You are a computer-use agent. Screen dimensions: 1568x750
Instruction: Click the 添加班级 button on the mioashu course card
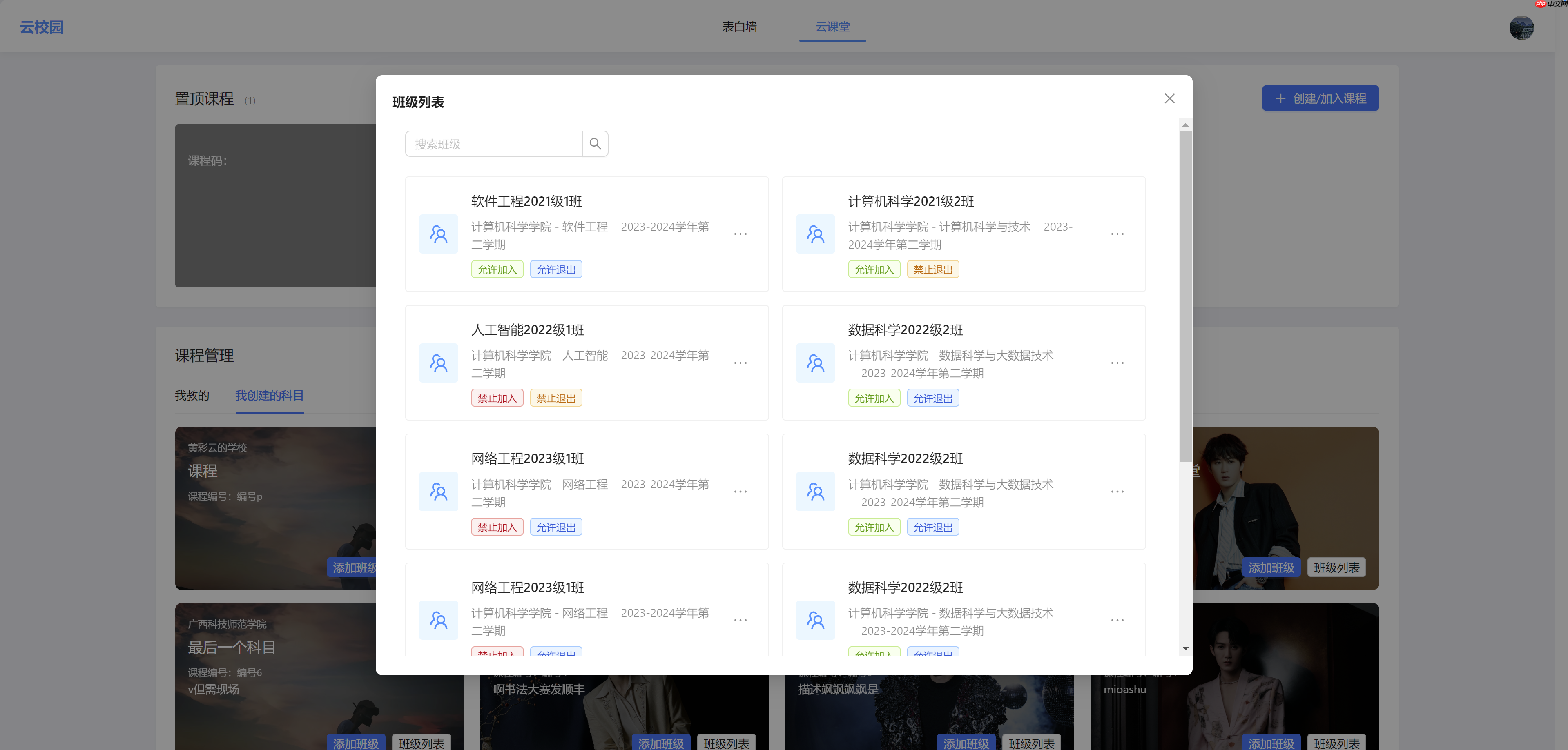[x=1270, y=743]
